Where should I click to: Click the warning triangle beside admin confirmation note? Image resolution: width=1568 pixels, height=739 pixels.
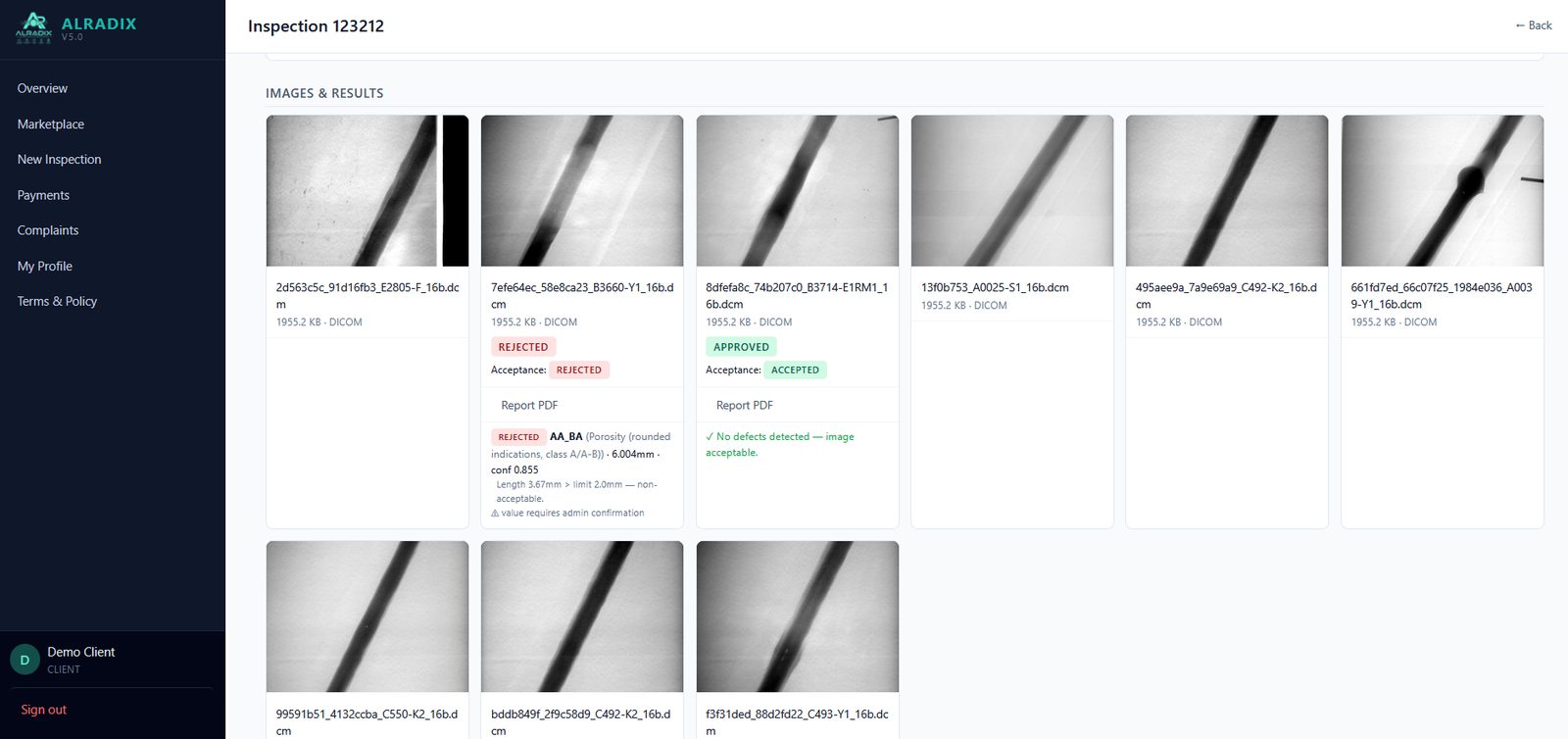(495, 514)
